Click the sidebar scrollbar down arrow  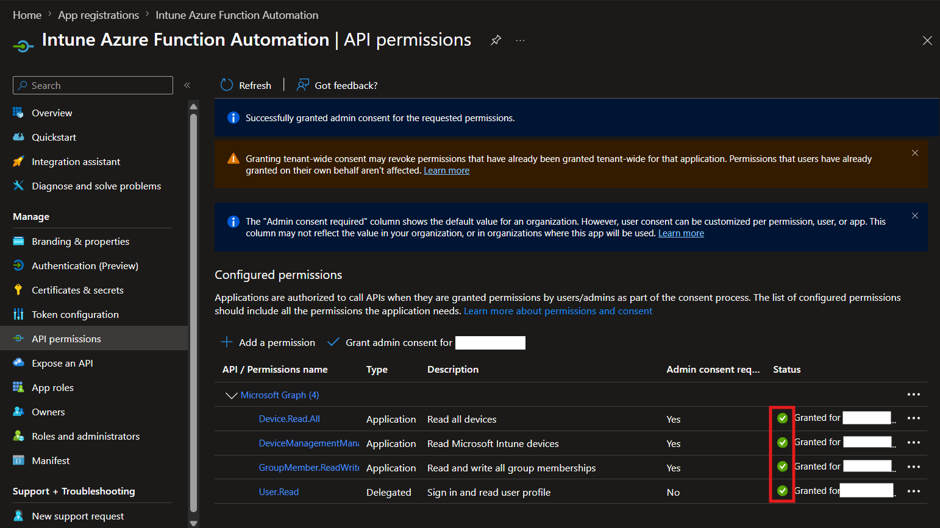[x=193, y=523]
